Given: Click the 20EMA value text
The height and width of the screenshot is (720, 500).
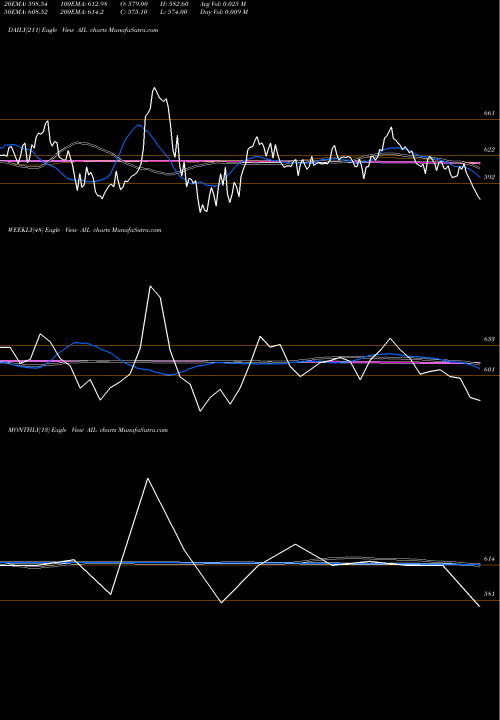Looking at the screenshot, I should [x=26, y=4].
